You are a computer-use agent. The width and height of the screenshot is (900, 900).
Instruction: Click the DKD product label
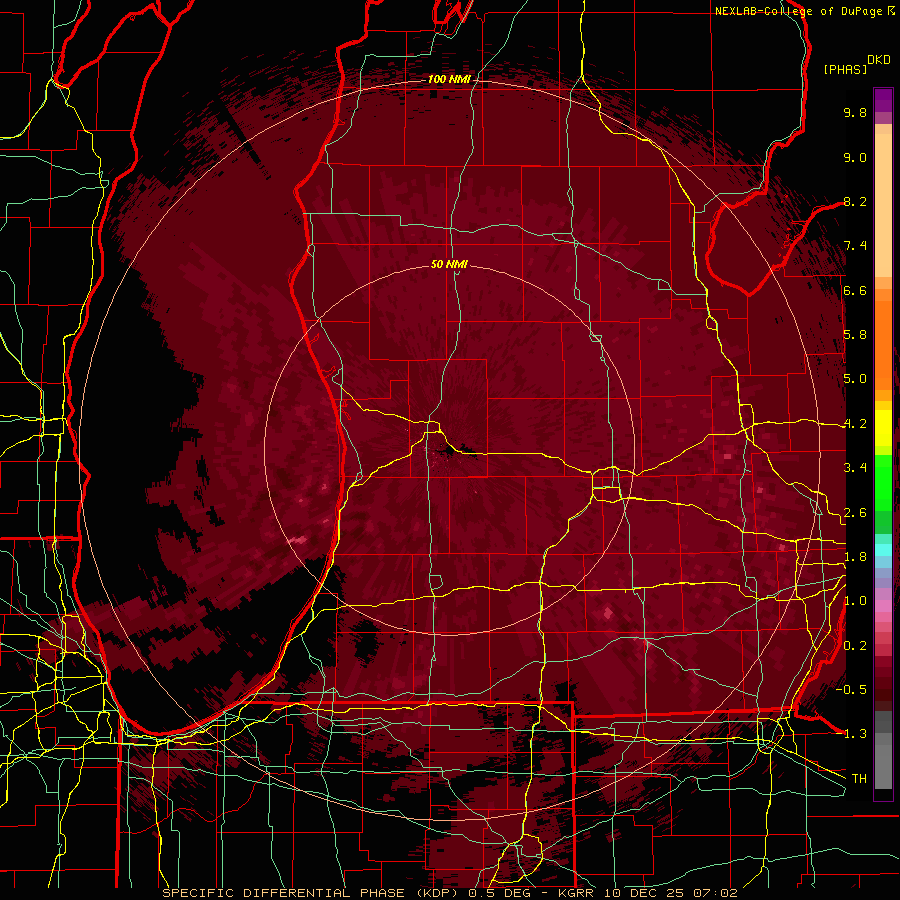coord(879,60)
